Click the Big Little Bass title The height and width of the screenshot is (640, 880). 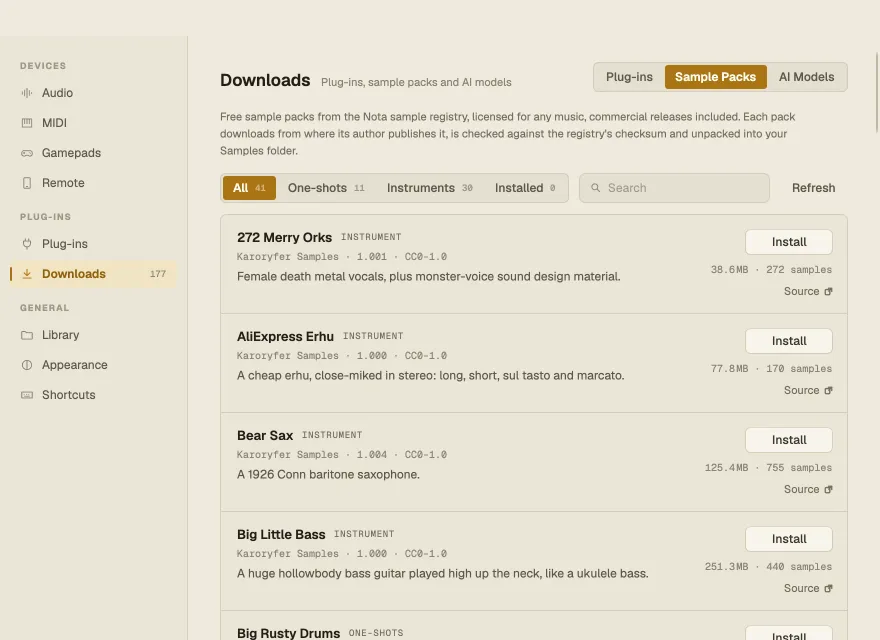click(x=281, y=534)
